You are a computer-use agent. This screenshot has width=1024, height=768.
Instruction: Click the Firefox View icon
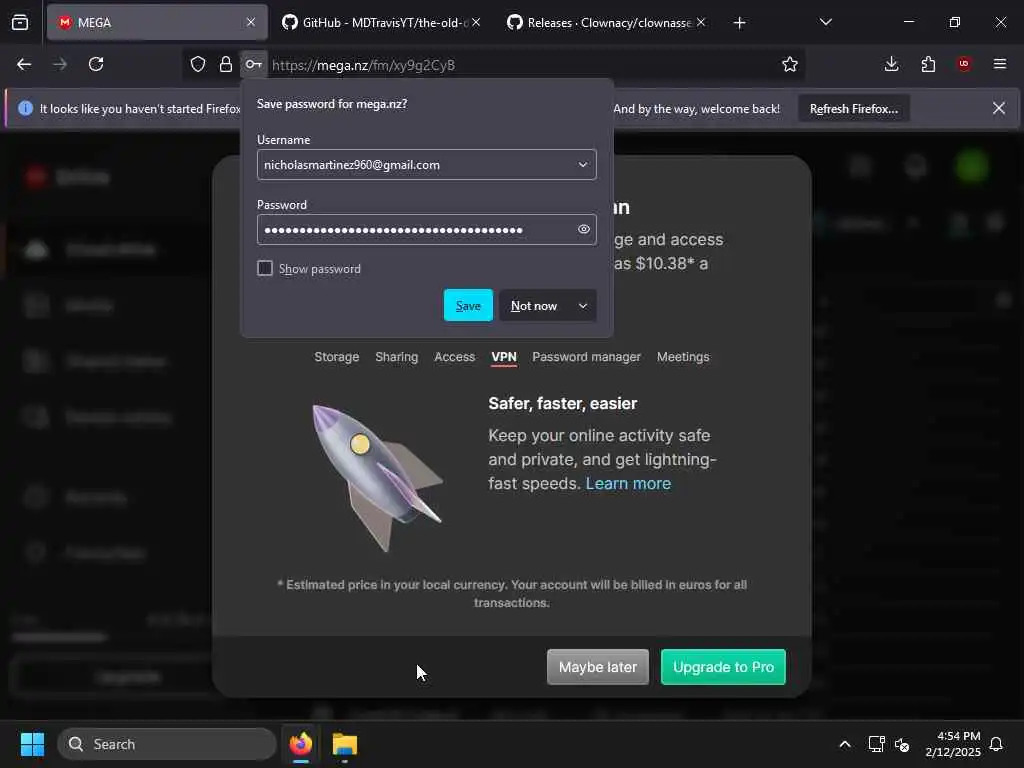pos(20,23)
